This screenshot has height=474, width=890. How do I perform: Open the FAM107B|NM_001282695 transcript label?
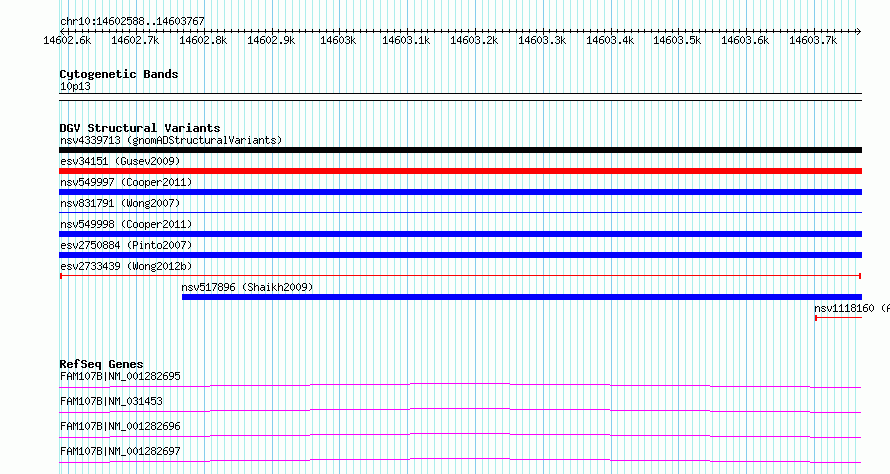click(x=120, y=376)
